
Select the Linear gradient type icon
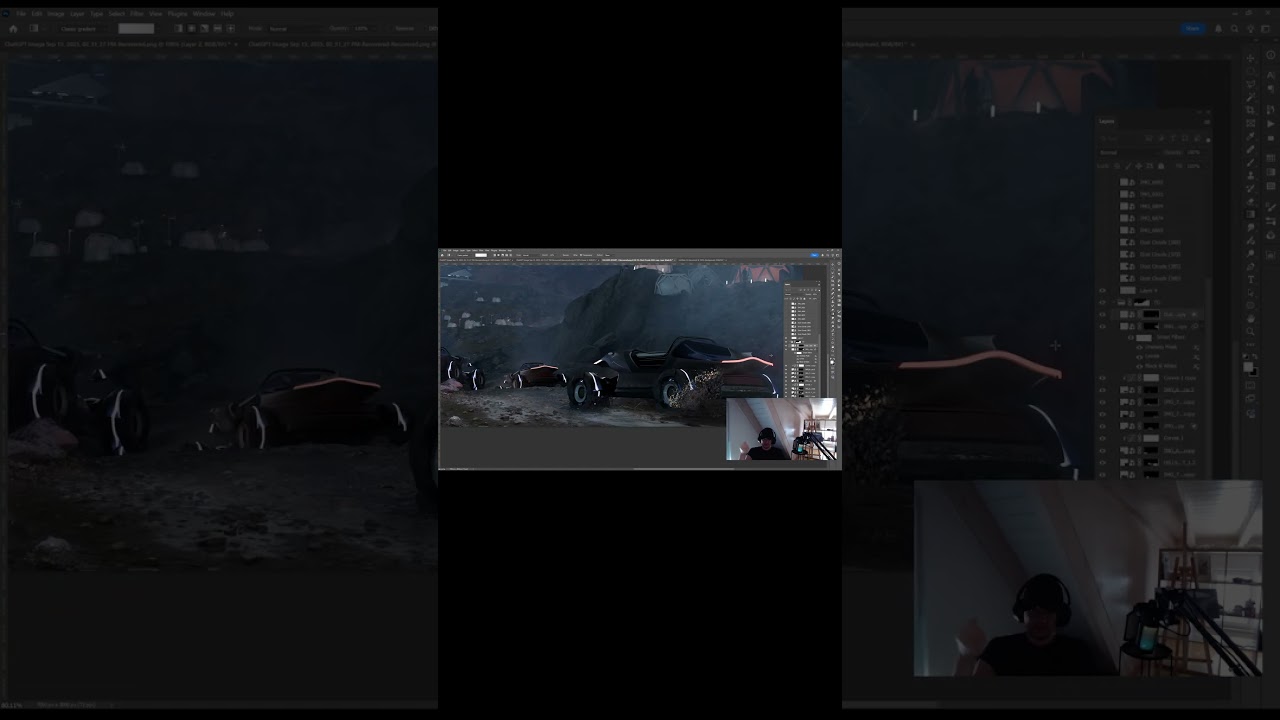point(178,29)
